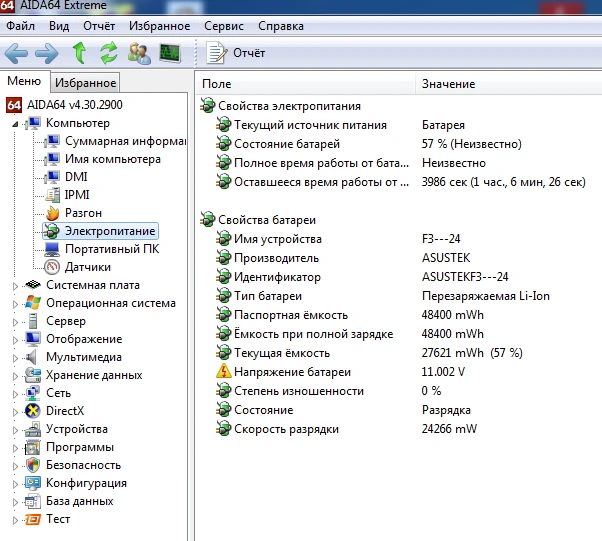Switch to the Меню tab

tap(24, 81)
